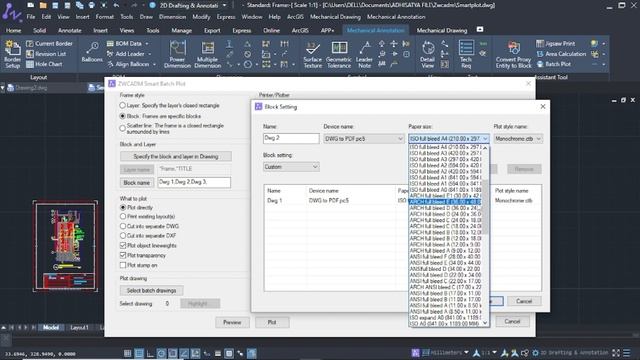Switch to the Mechanical Drawing ribbon tab

tap(442, 30)
